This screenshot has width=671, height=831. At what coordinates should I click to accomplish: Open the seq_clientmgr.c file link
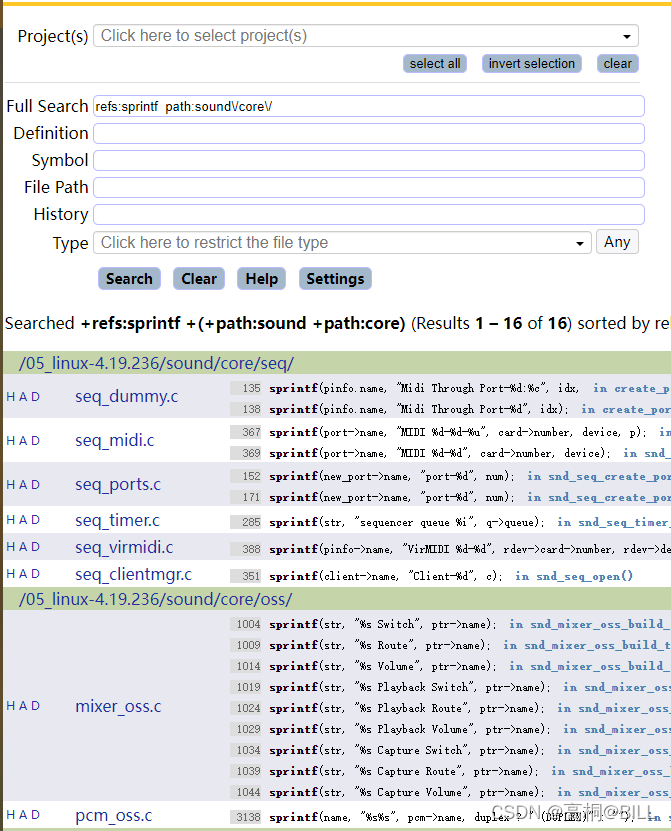[x=133, y=574]
